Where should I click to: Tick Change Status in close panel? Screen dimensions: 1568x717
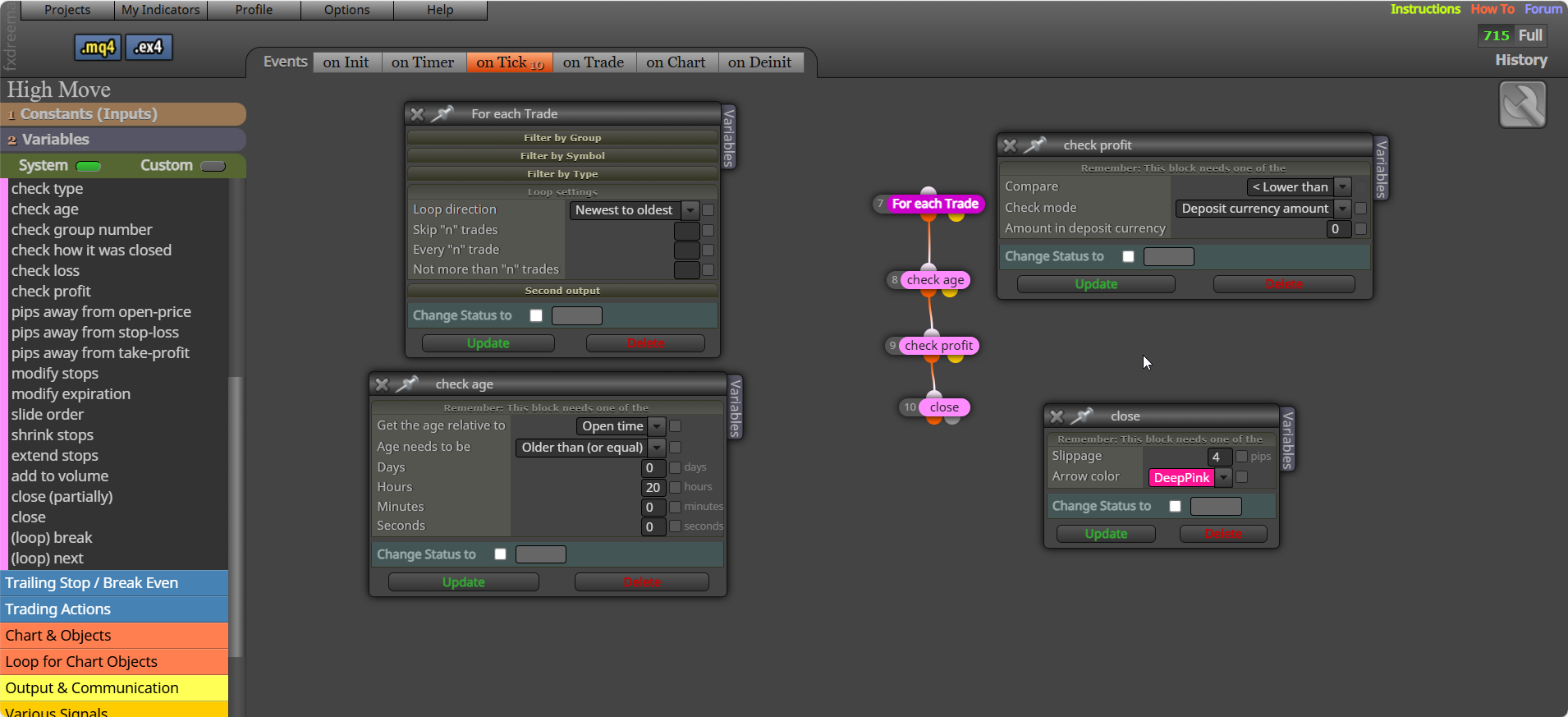(x=1175, y=506)
